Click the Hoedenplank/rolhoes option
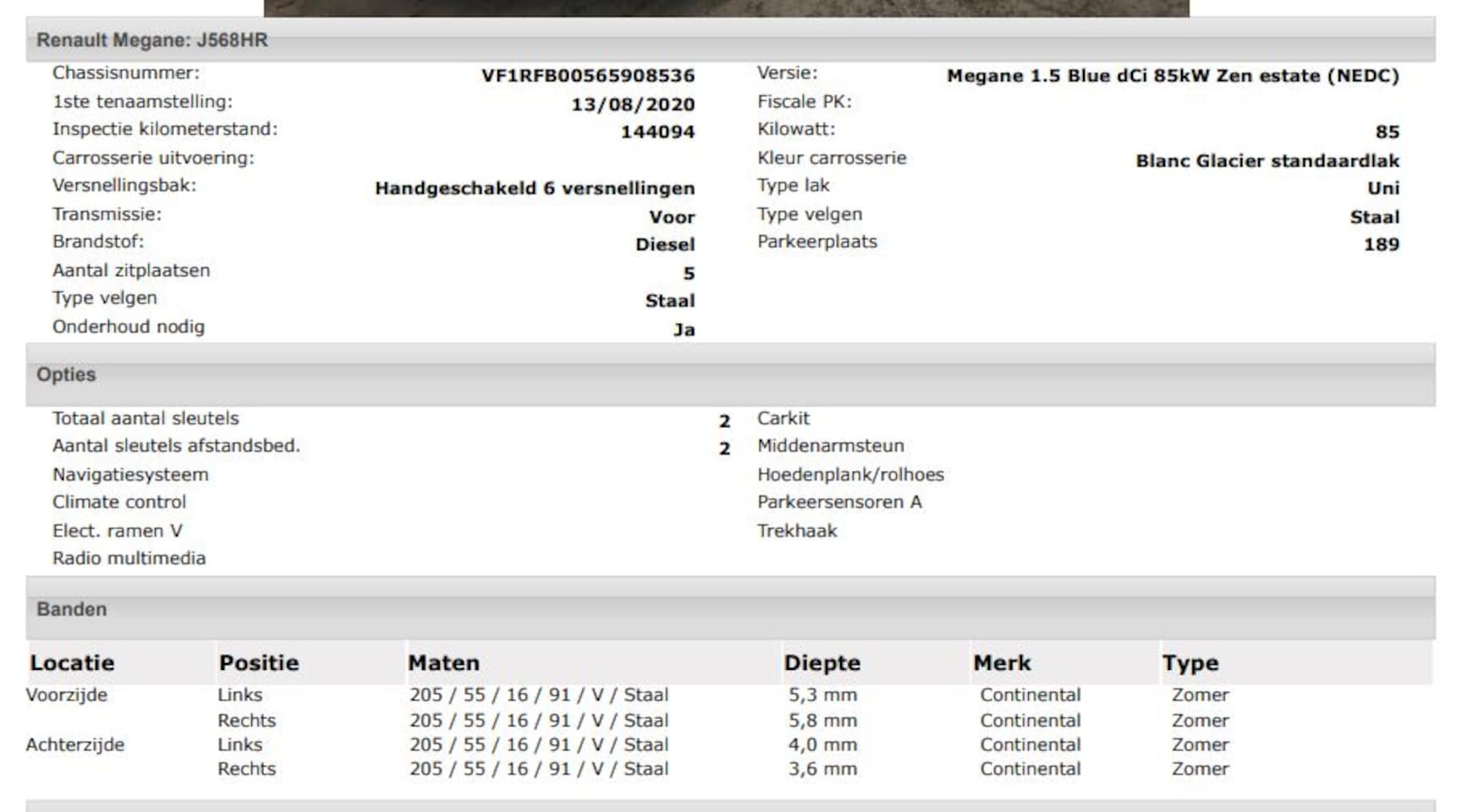This screenshot has width=1473, height=812. coord(850,475)
